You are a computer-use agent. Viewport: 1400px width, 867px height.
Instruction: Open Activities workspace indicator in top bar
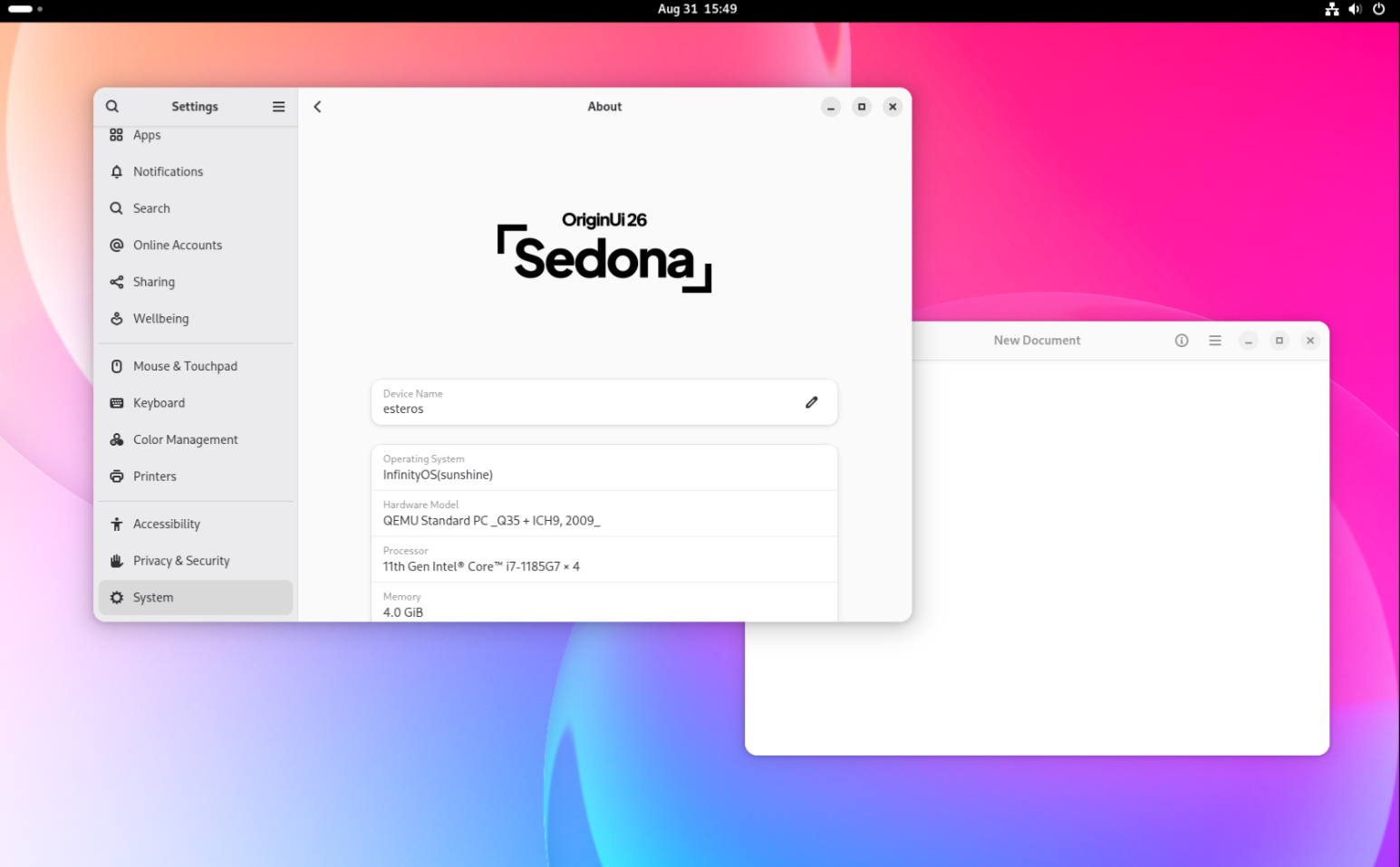[x=25, y=9]
